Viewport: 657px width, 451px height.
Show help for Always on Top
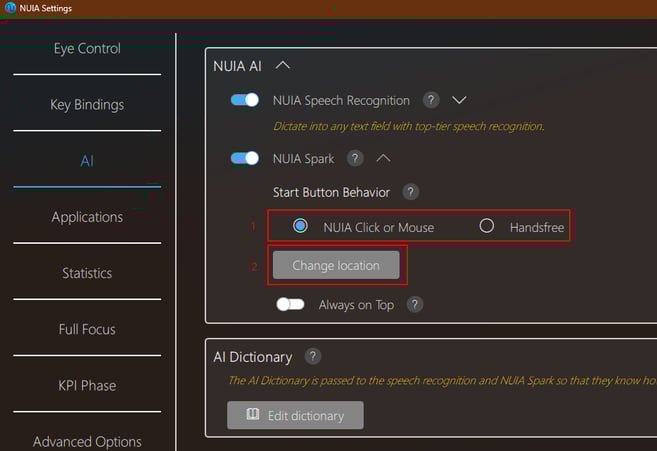coord(415,304)
